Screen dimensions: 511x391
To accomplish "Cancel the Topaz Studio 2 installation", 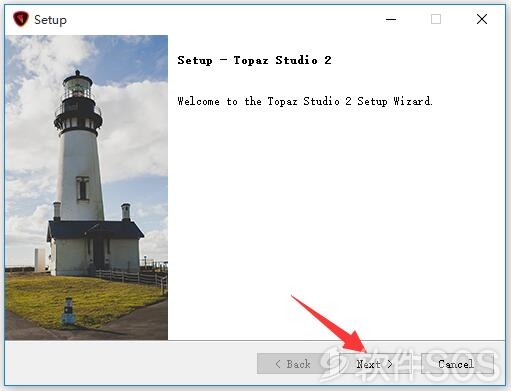I will coord(457,364).
